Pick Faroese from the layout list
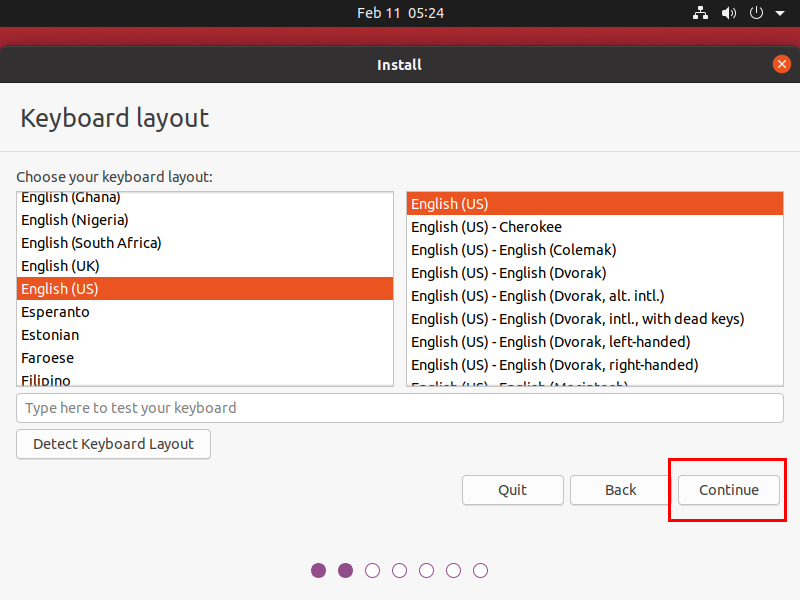Screen dimensions: 800x600 tap(205, 358)
